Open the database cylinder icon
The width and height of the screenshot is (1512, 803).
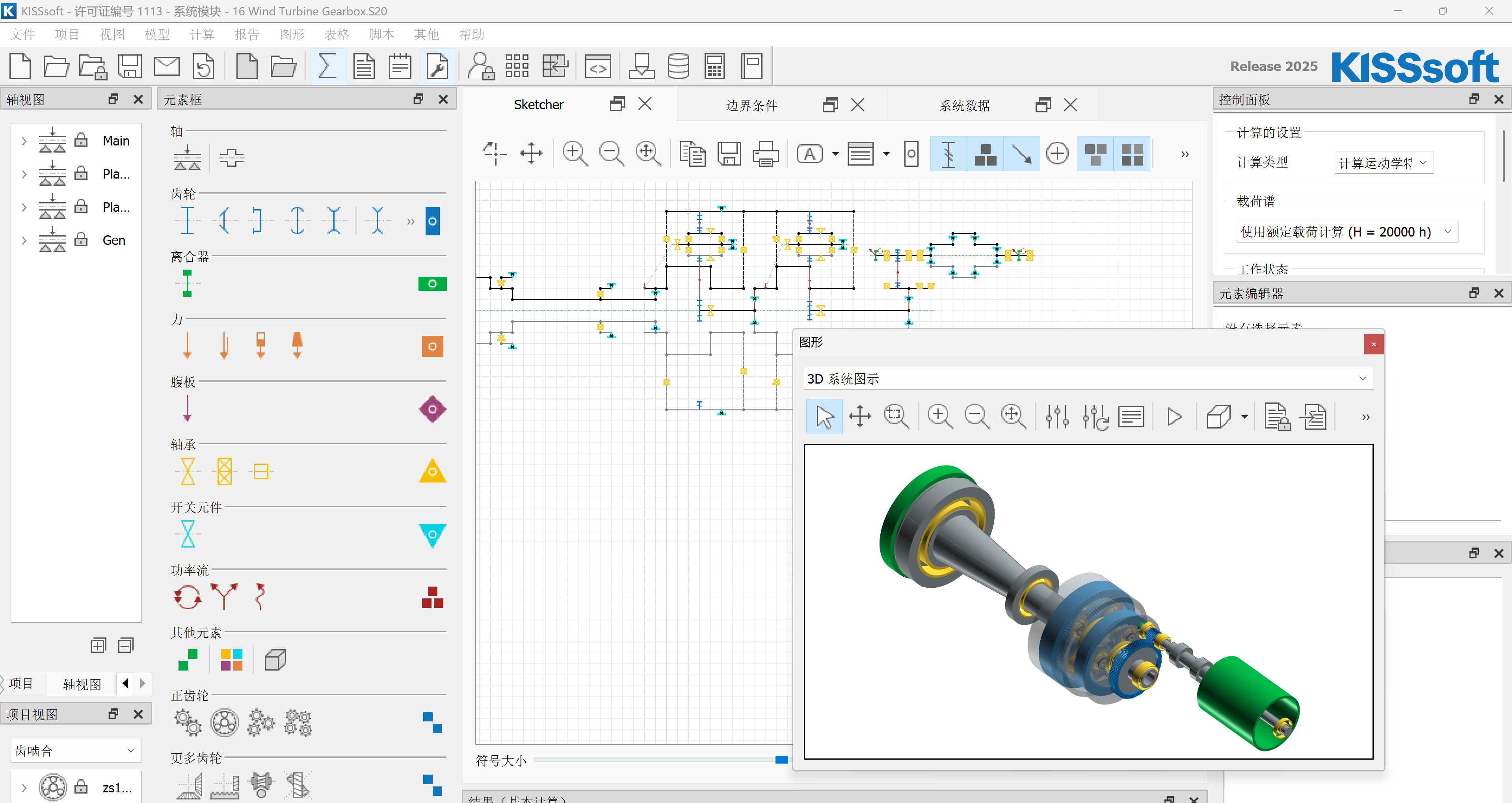tap(678, 66)
